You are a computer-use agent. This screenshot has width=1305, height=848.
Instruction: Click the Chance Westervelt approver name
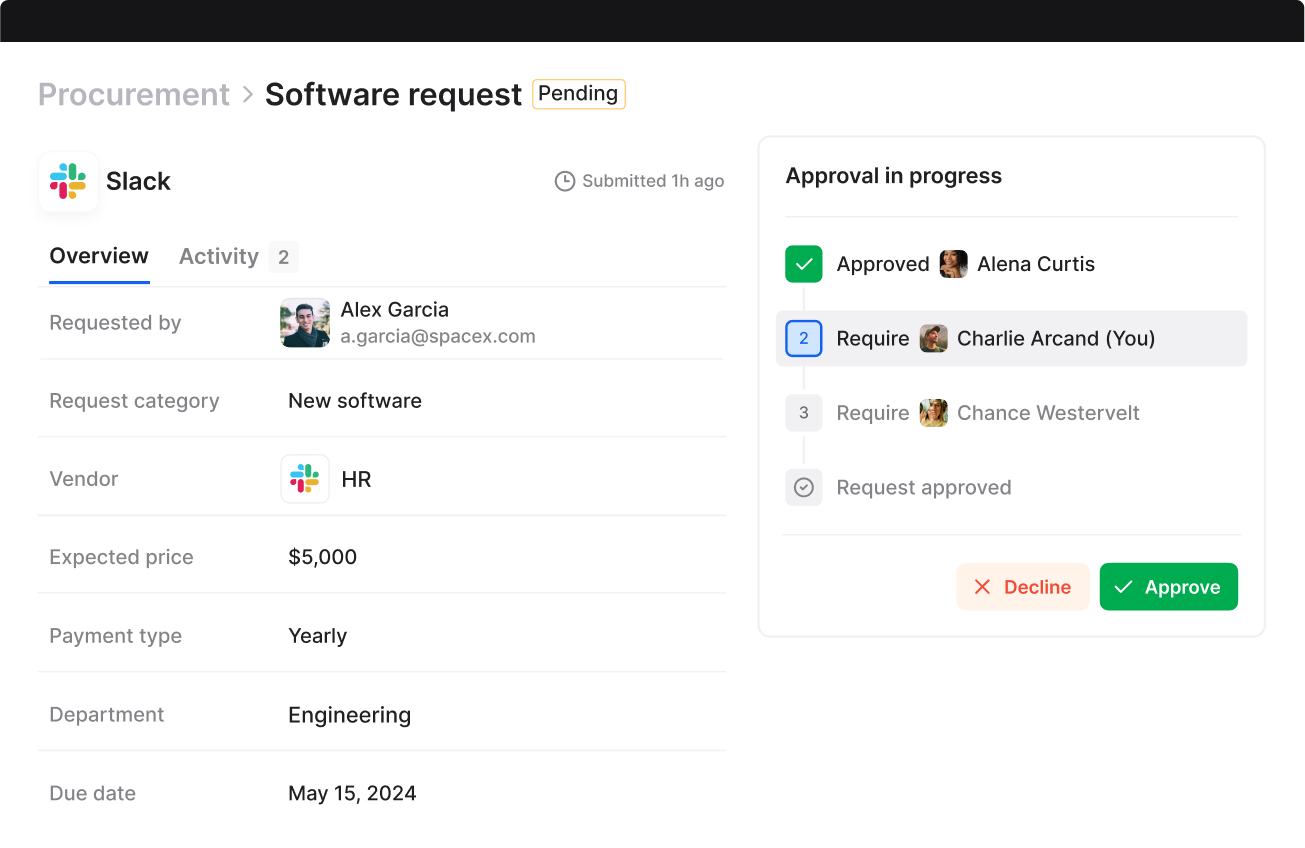point(1048,413)
